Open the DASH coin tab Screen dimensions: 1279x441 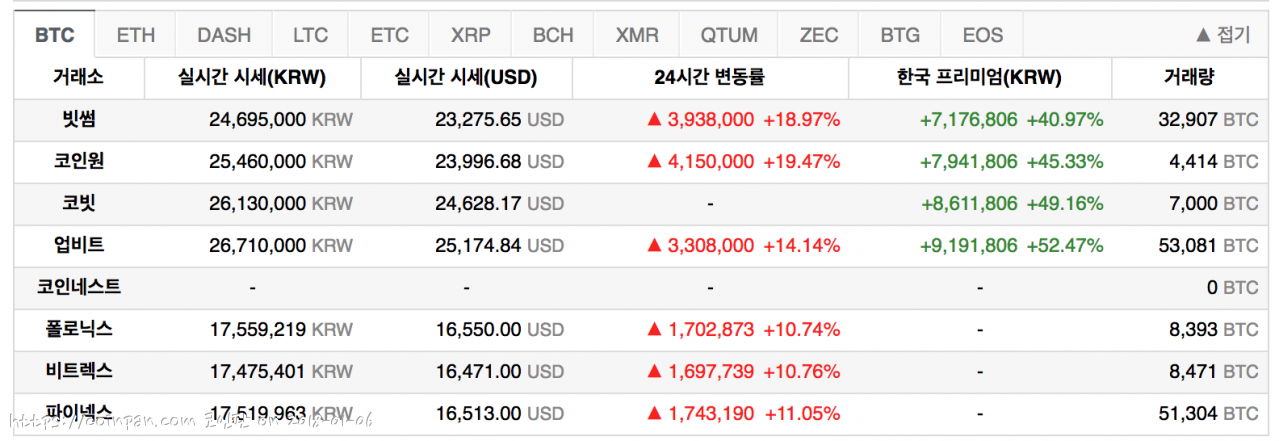pos(224,35)
